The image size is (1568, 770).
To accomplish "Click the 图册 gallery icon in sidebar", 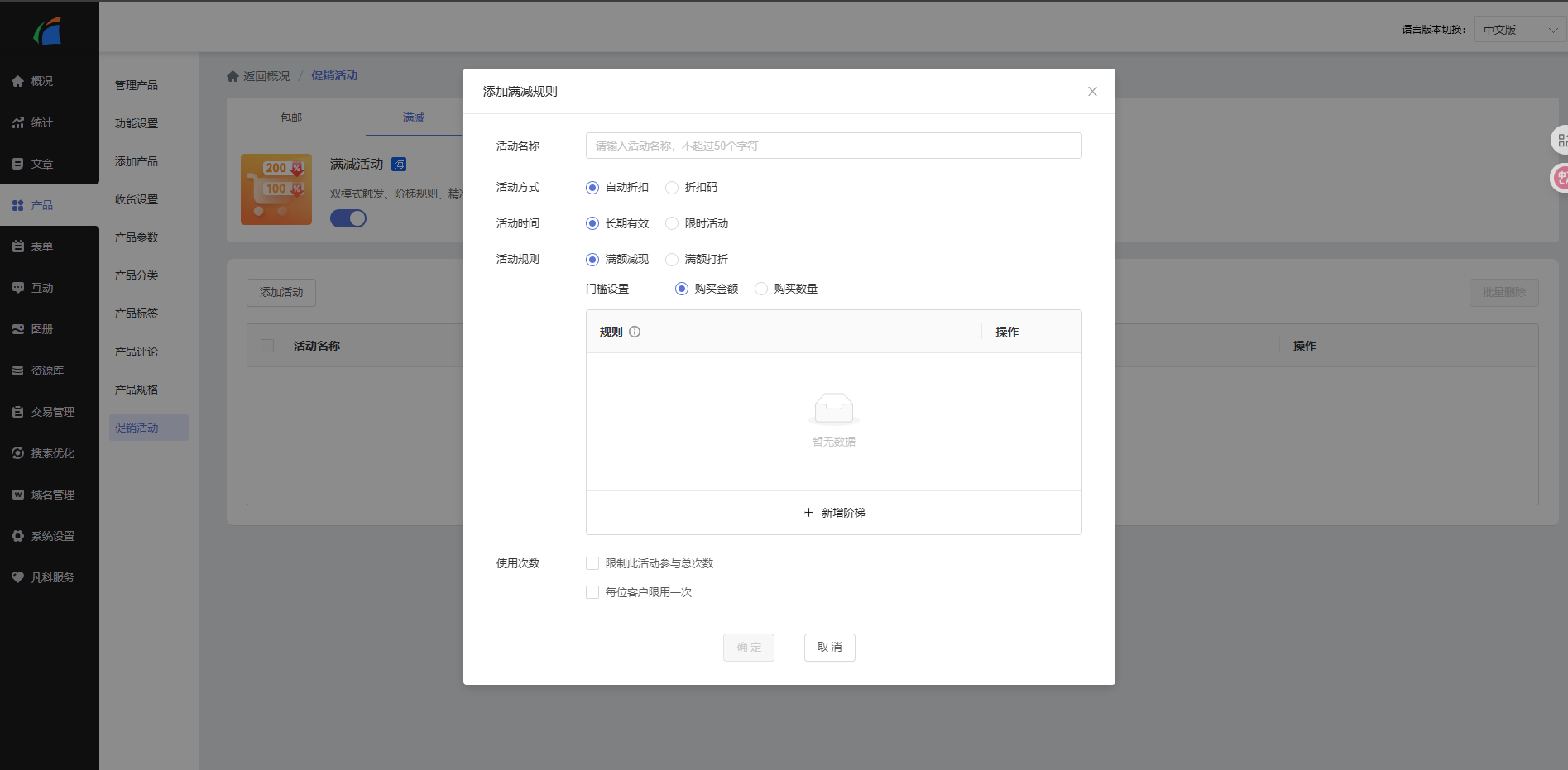I will coord(17,329).
